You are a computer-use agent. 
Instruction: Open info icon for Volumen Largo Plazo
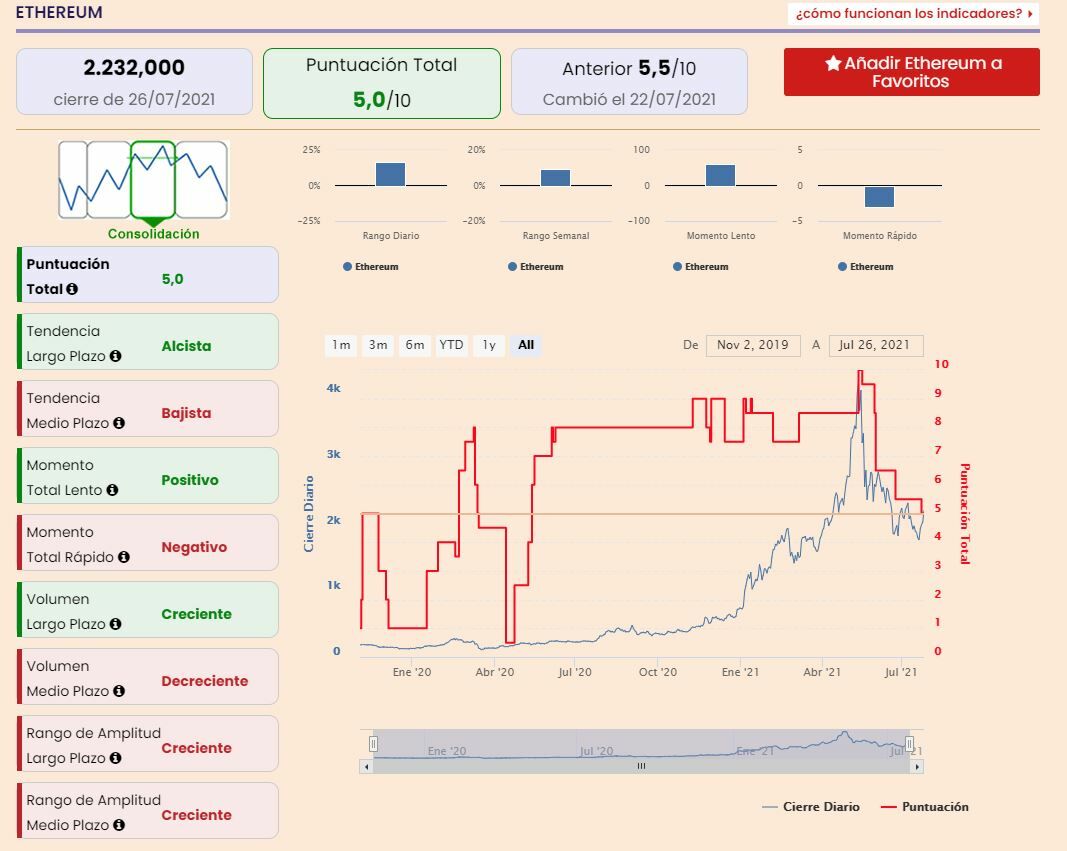[116, 624]
